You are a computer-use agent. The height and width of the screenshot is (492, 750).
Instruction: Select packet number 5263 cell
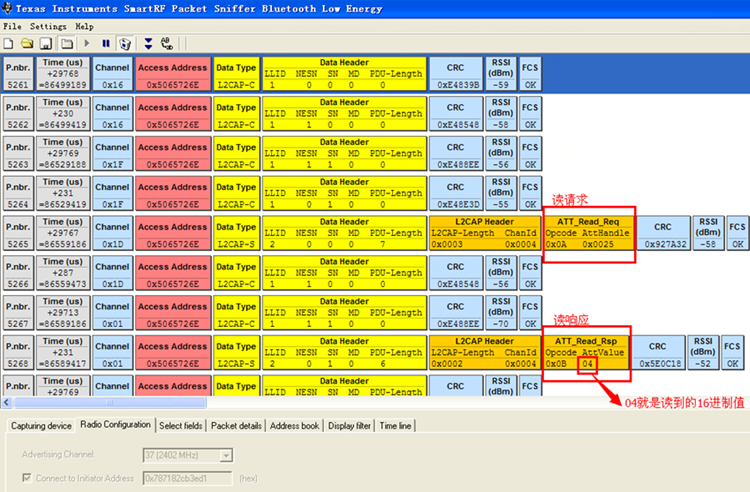tap(18, 153)
